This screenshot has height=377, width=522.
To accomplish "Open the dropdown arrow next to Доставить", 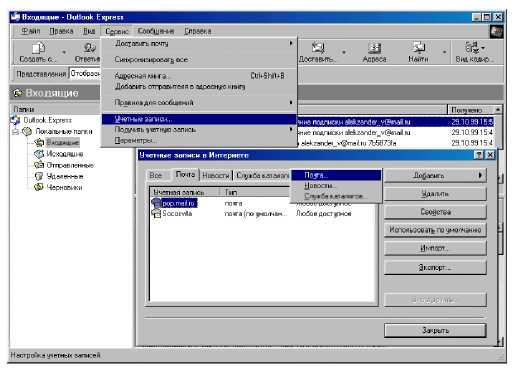I will (x=343, y=52).
